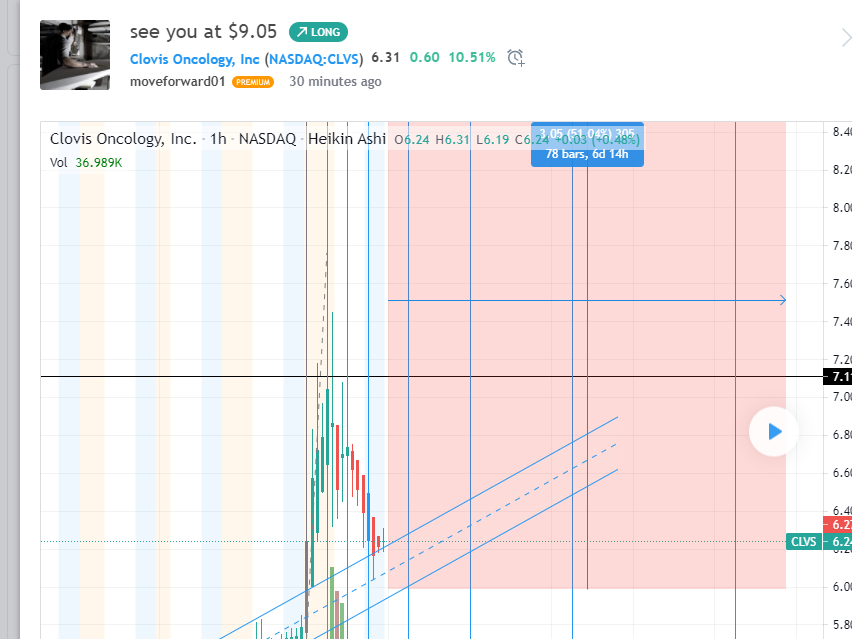Click the '78 bars, 6d 14h' measurement label
Screen dimensions: 852x639
pyautogui.click(x=587, y=154)
